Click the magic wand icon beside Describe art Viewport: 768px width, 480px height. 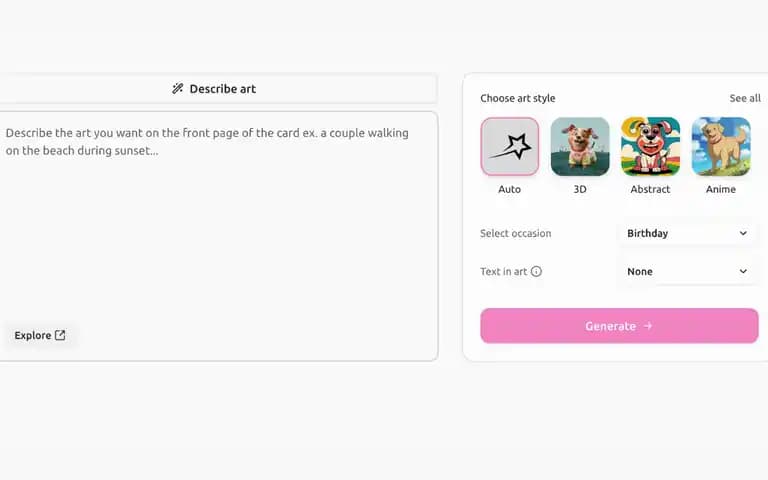coord(177,89)
